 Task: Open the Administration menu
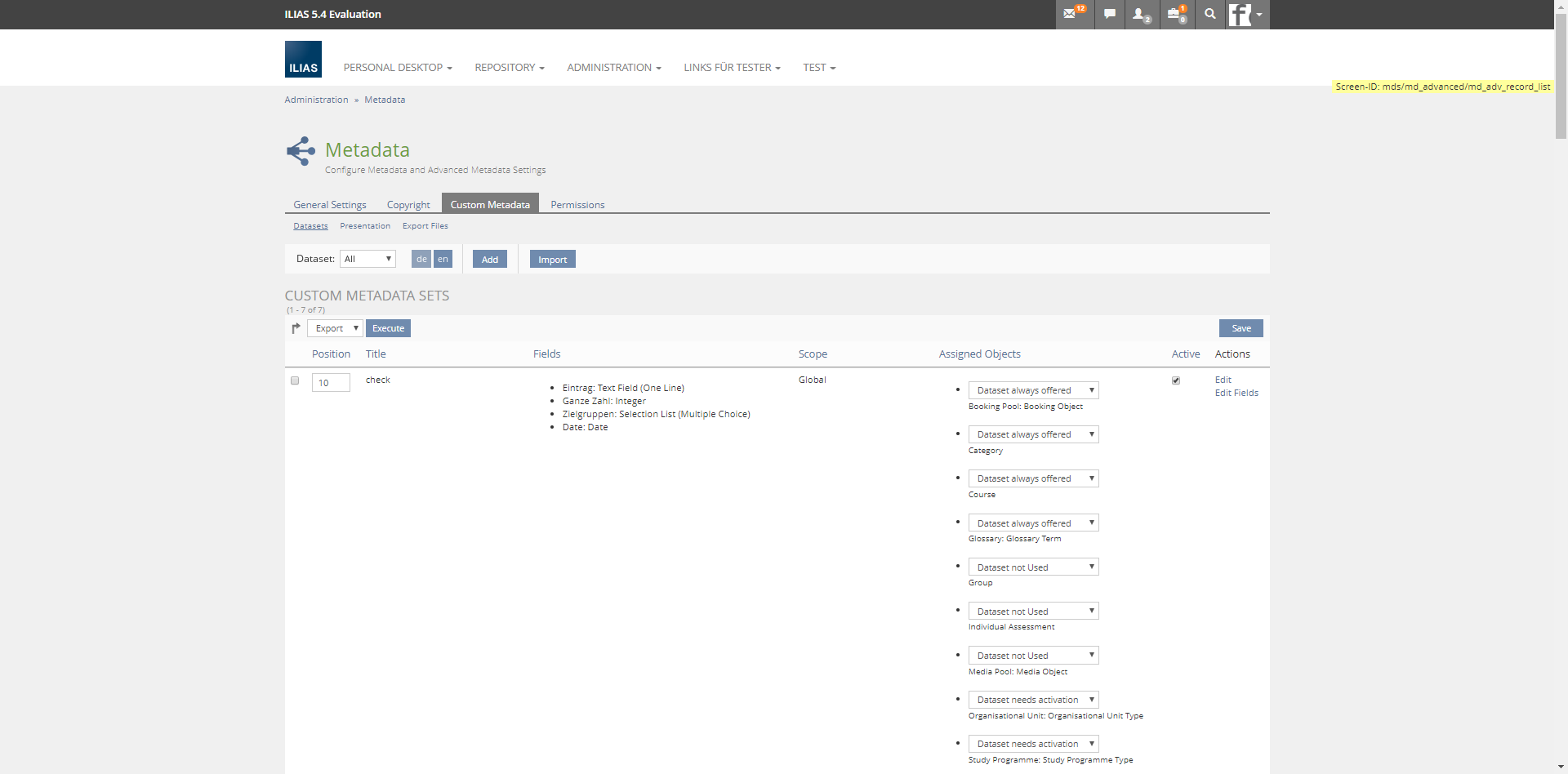pyautogui.click(x=613, y=68)
